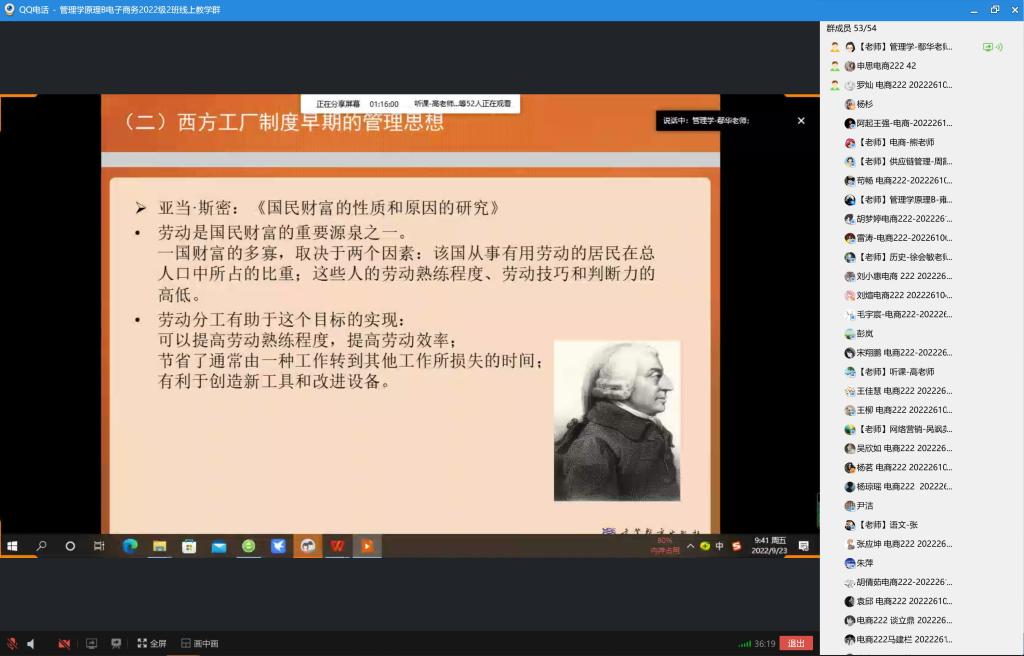This screenshot has width=1024, height=656.
Task: Click the Windows Start button
Action: click(x=12, y=546)
